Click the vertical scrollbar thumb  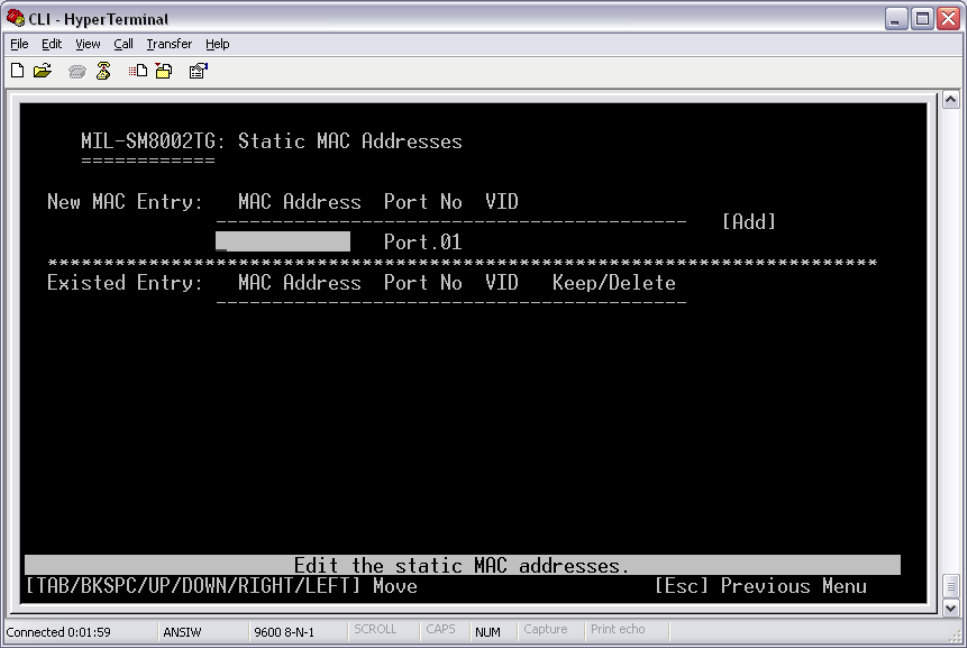click(950, 586)
